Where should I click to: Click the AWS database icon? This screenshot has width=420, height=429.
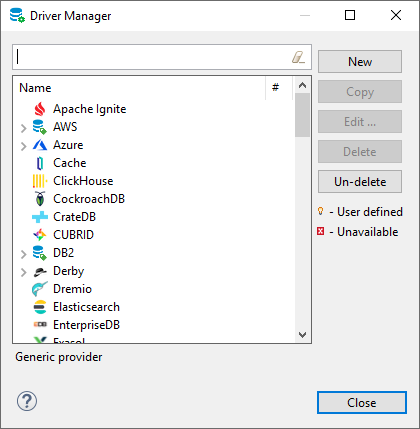(40, 127)
